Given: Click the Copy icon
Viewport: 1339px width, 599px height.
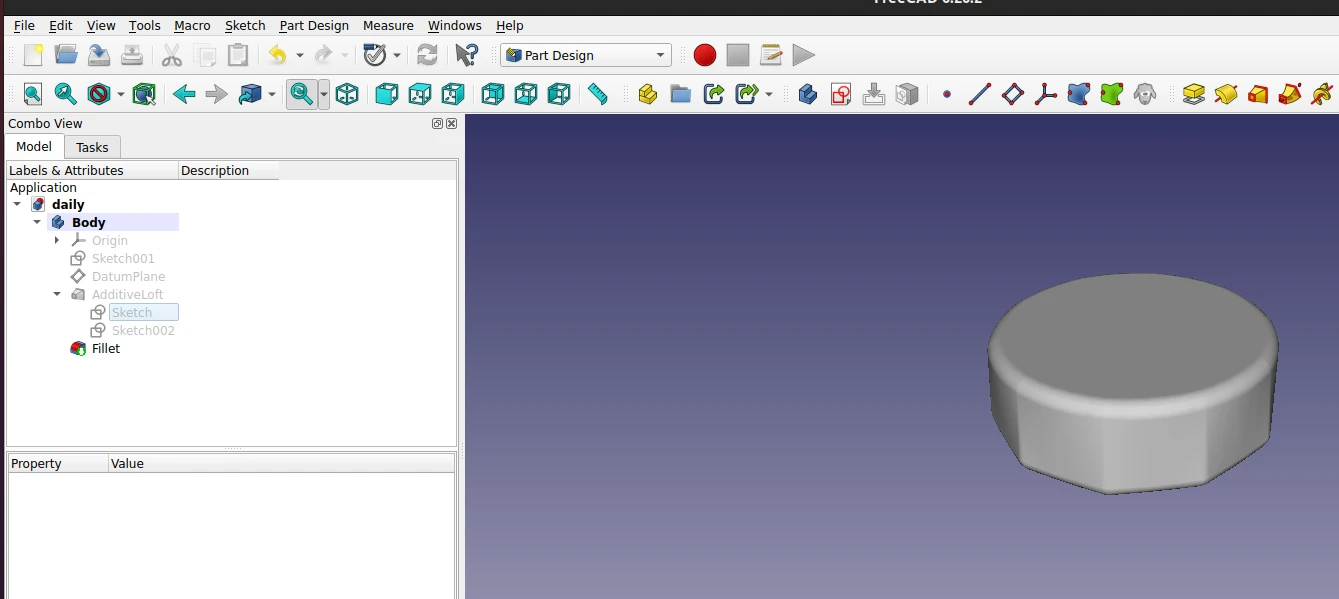Looking at the screenshot, I should pyautogui.click(x=205, y=55).
